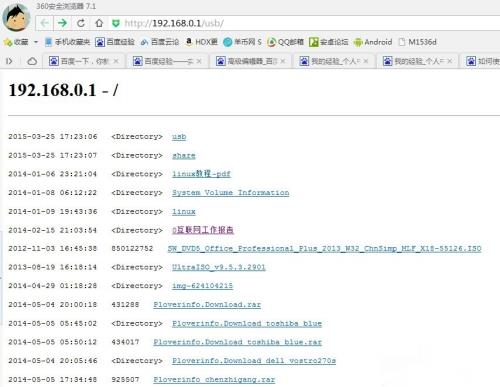Viewport: 500px width, 387px height.
Task: Open the favorites star bookmark button
Action: [16, 42]
